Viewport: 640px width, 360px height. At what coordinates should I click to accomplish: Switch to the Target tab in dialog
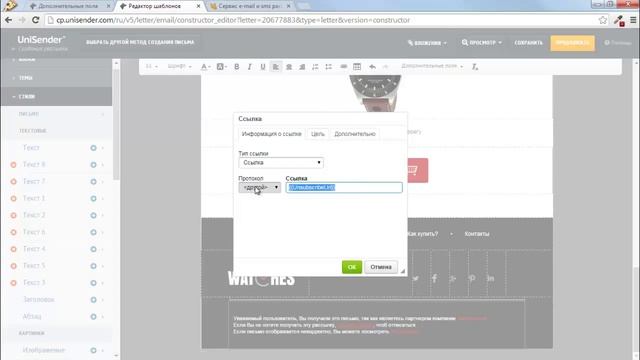click(x=318, y=134)
